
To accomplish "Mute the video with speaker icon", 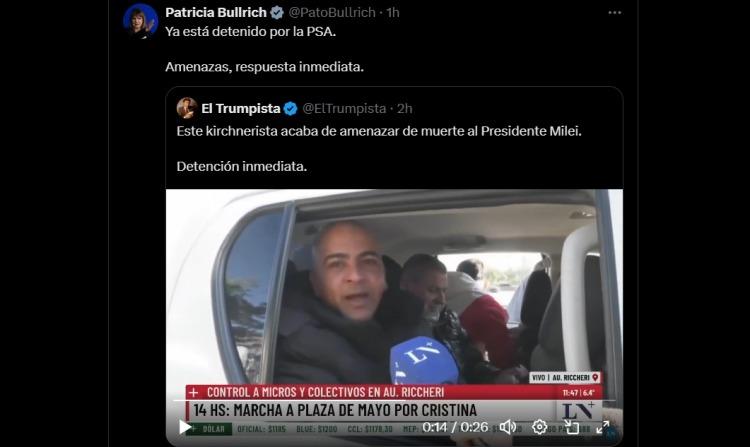I will [x=507, y=427].
